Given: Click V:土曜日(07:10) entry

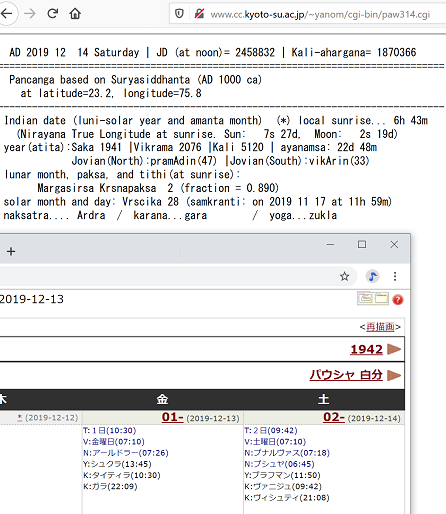Looking at the screenshot, I should click(275, 442).
